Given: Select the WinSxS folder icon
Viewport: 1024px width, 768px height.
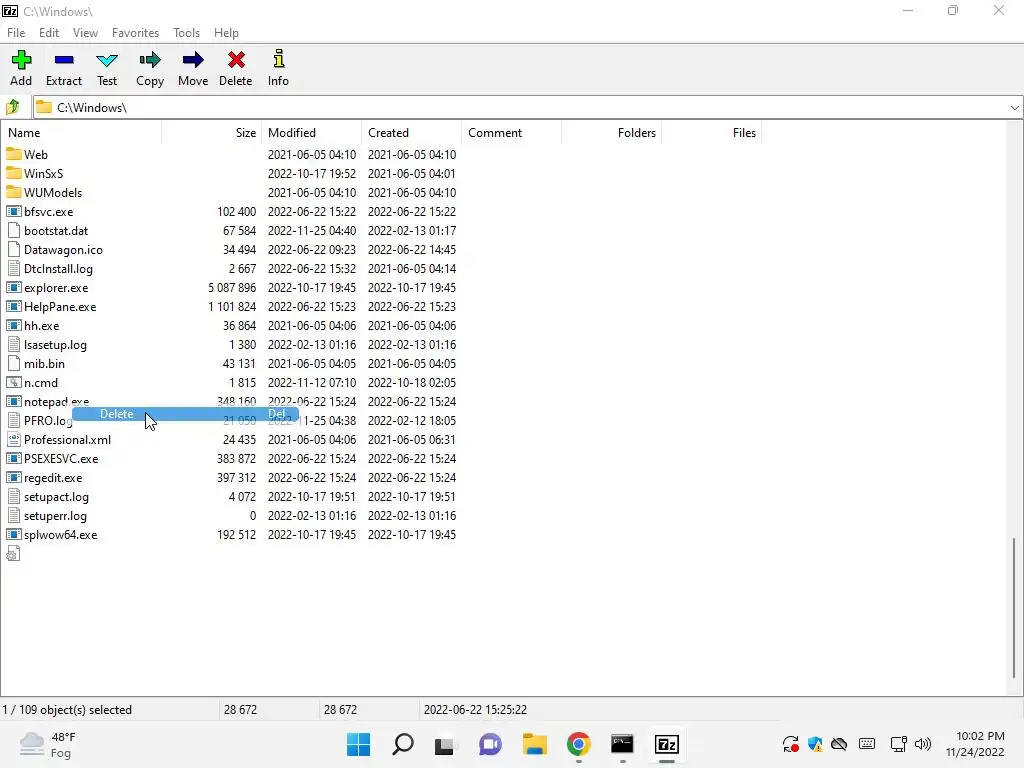Looking at the screenshot, I should (x=14, y=173).
